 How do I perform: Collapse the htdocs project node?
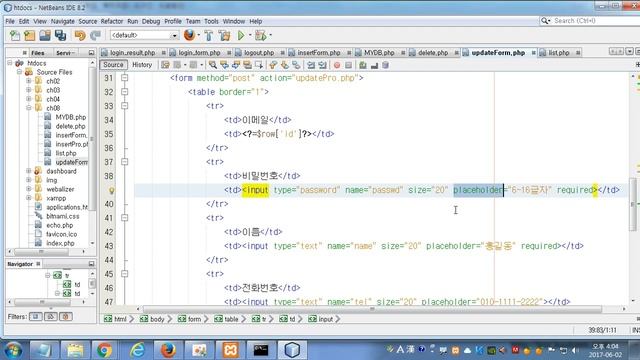(x=10, y=63)
